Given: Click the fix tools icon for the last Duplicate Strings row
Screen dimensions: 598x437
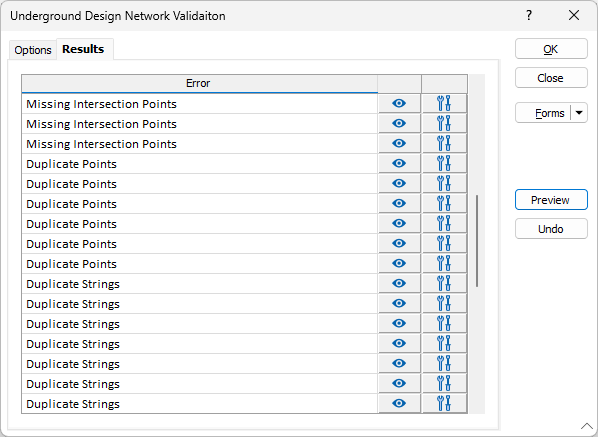Looking at the screenshot, I should [x=444, y=403].
